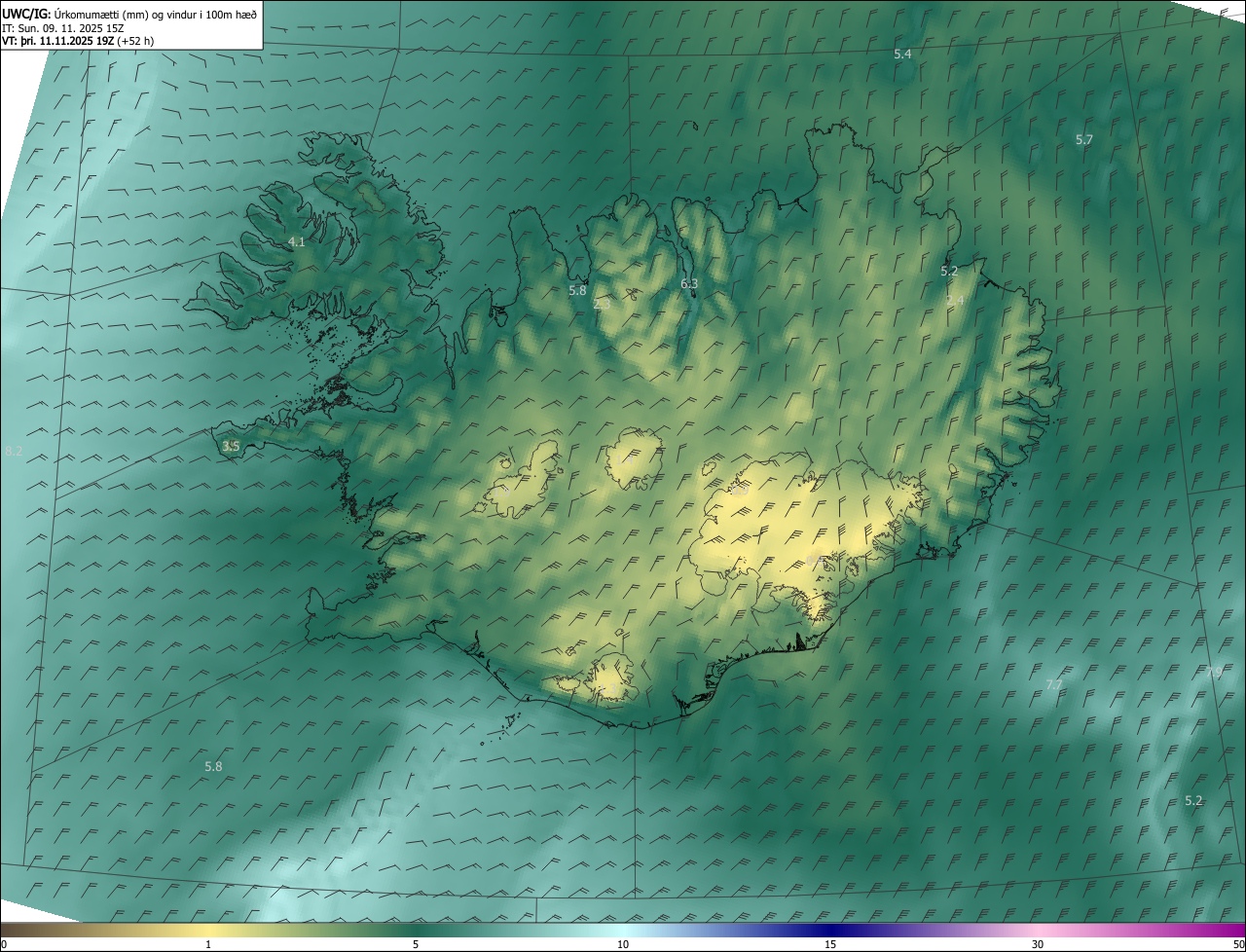Viewport: 1246px width, 952px height.
Task: Click the "30" tick label on color scale
Action: pyautogui.click(x=1038, y=945)
